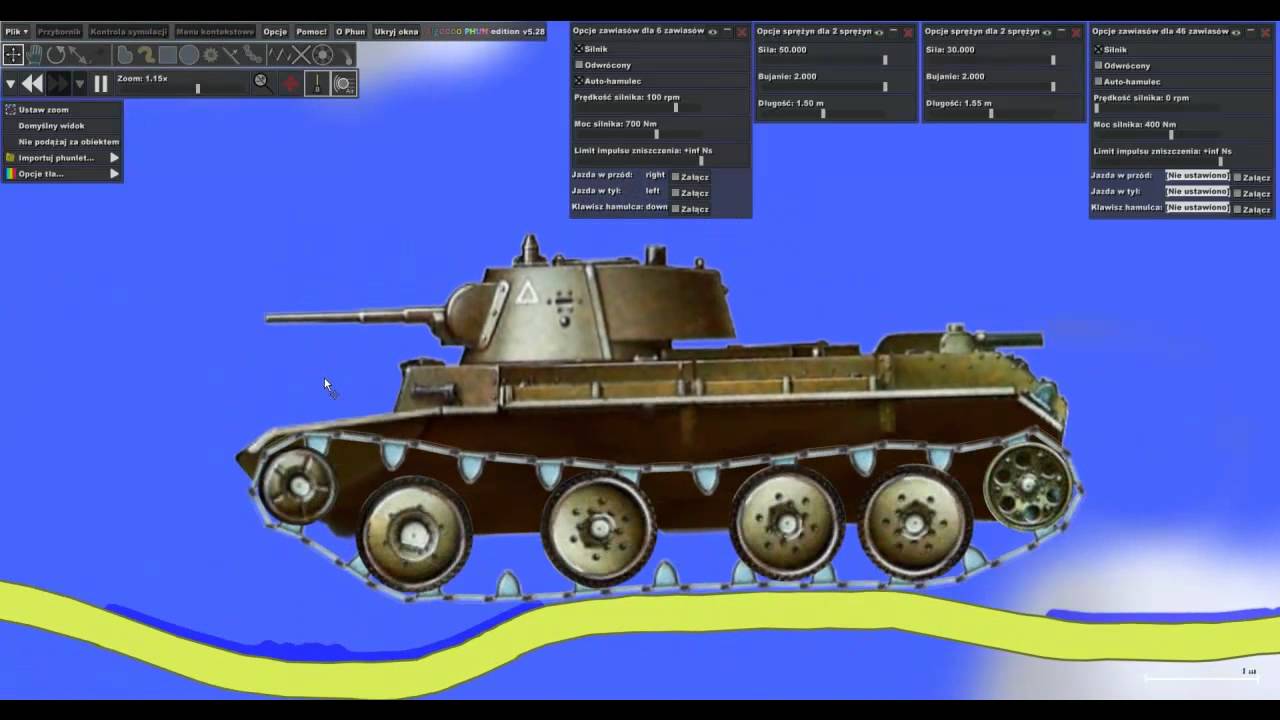Screen dimensions: 1280x720
Task: Click the Przybornik window button
Action: pyautogui.click(x=59, y=32)
